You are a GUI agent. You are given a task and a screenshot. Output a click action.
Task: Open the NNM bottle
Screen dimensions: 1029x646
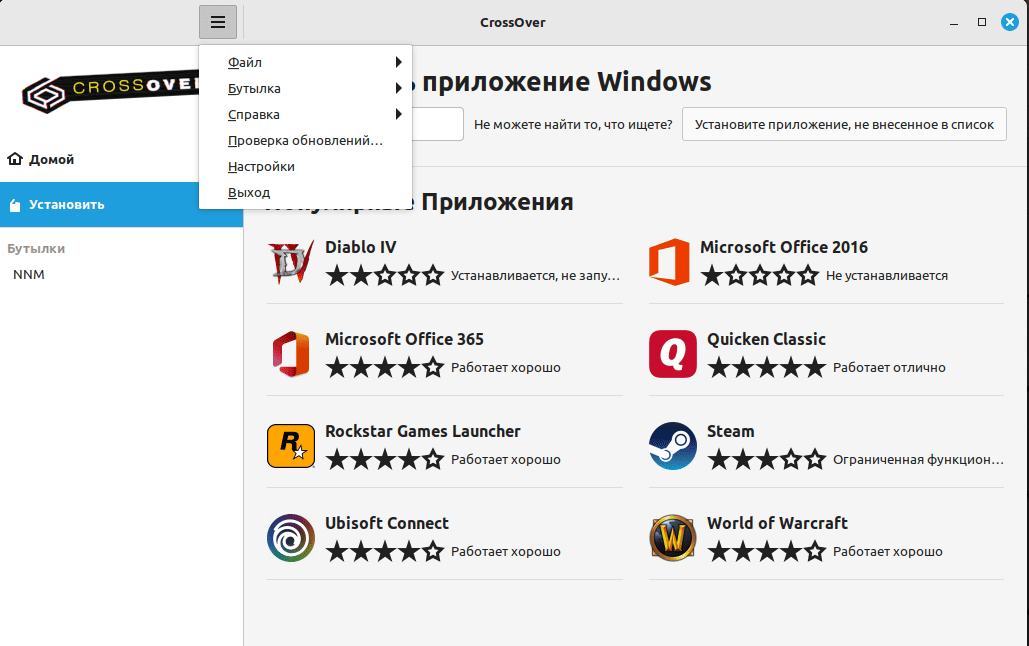pos(29,275)
